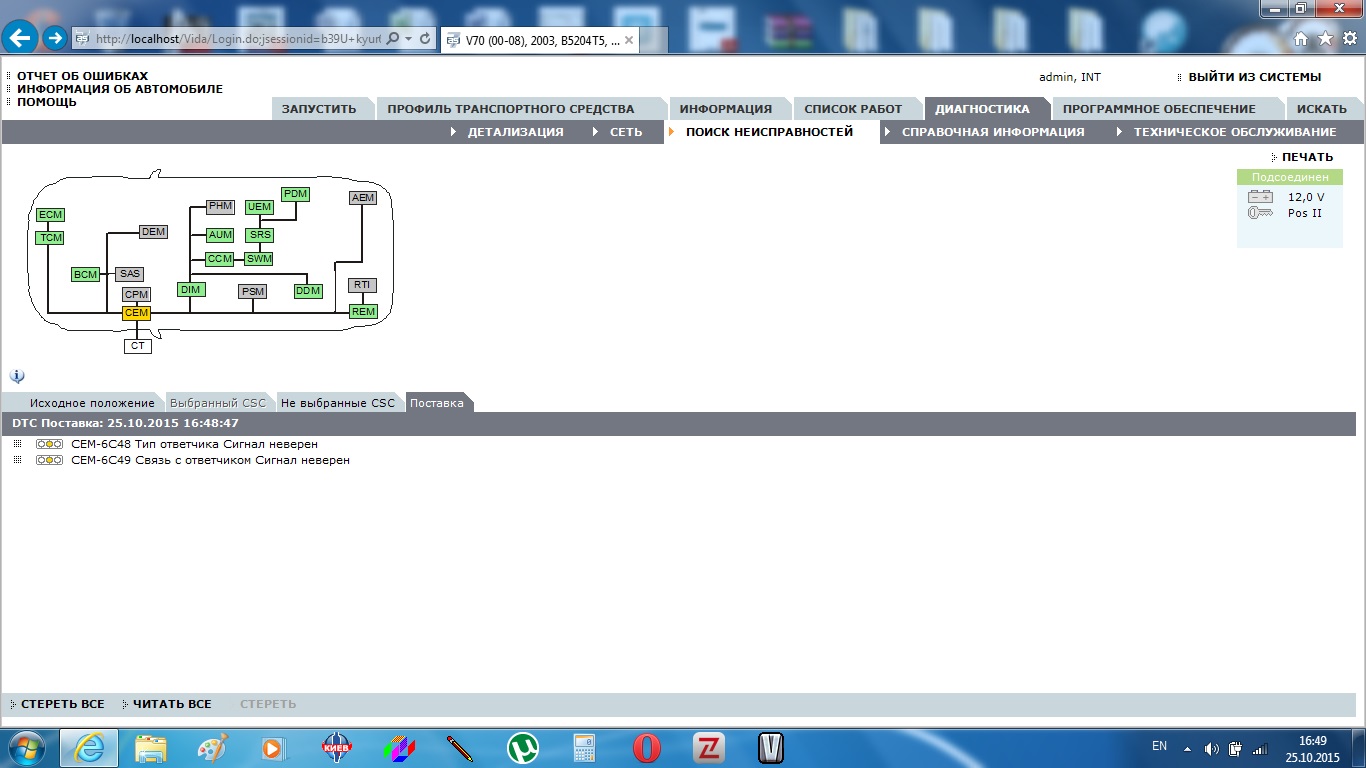This screenshot has height=768, width=1366.
Task: Click the TCM module box
Action: (50, 238)
